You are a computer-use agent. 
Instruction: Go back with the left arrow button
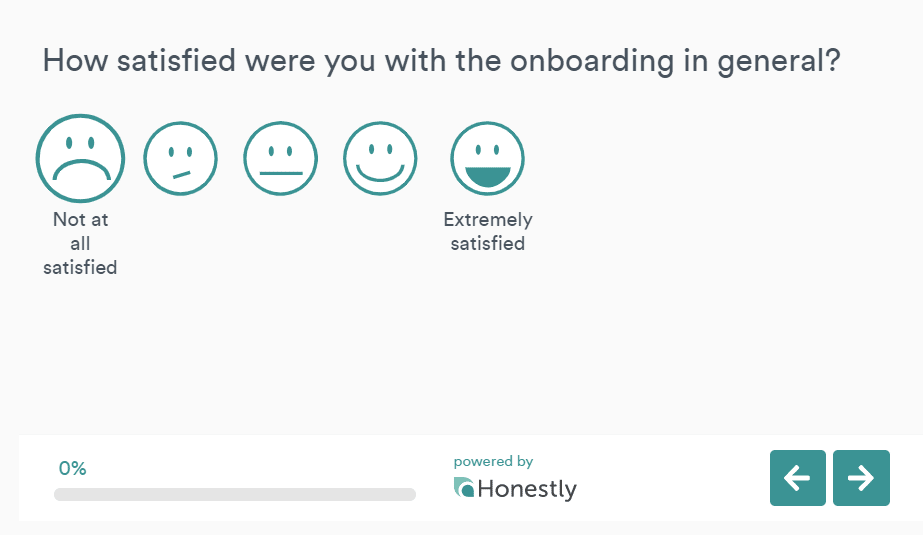798,478
